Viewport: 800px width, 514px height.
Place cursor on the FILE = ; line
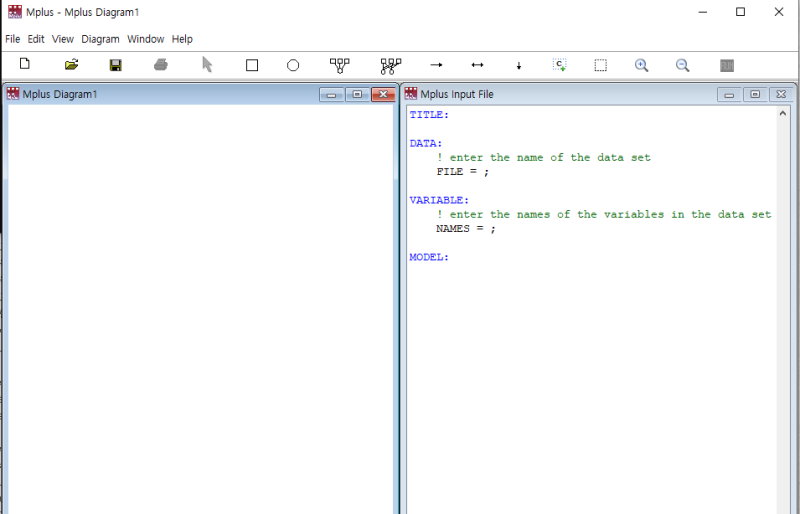coord(463,172)
